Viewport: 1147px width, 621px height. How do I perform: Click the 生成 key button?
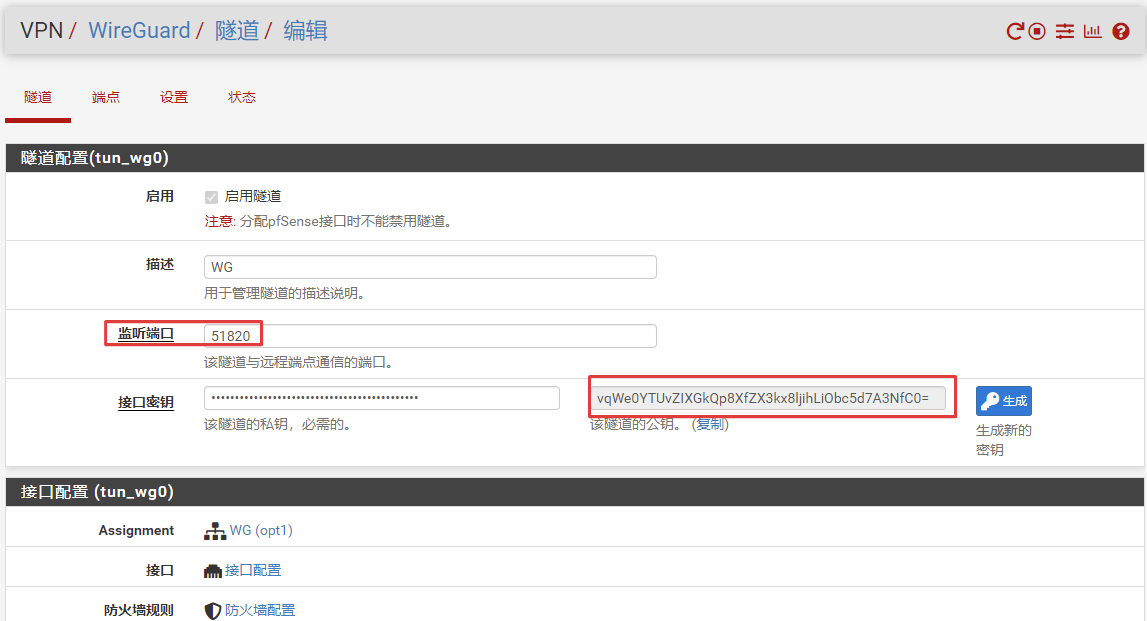1004,401
